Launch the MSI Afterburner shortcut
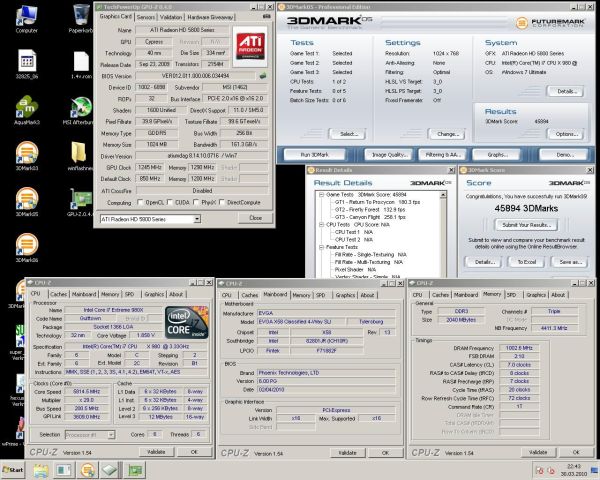This screenshot has width=600, height=480. pos(78,110)
